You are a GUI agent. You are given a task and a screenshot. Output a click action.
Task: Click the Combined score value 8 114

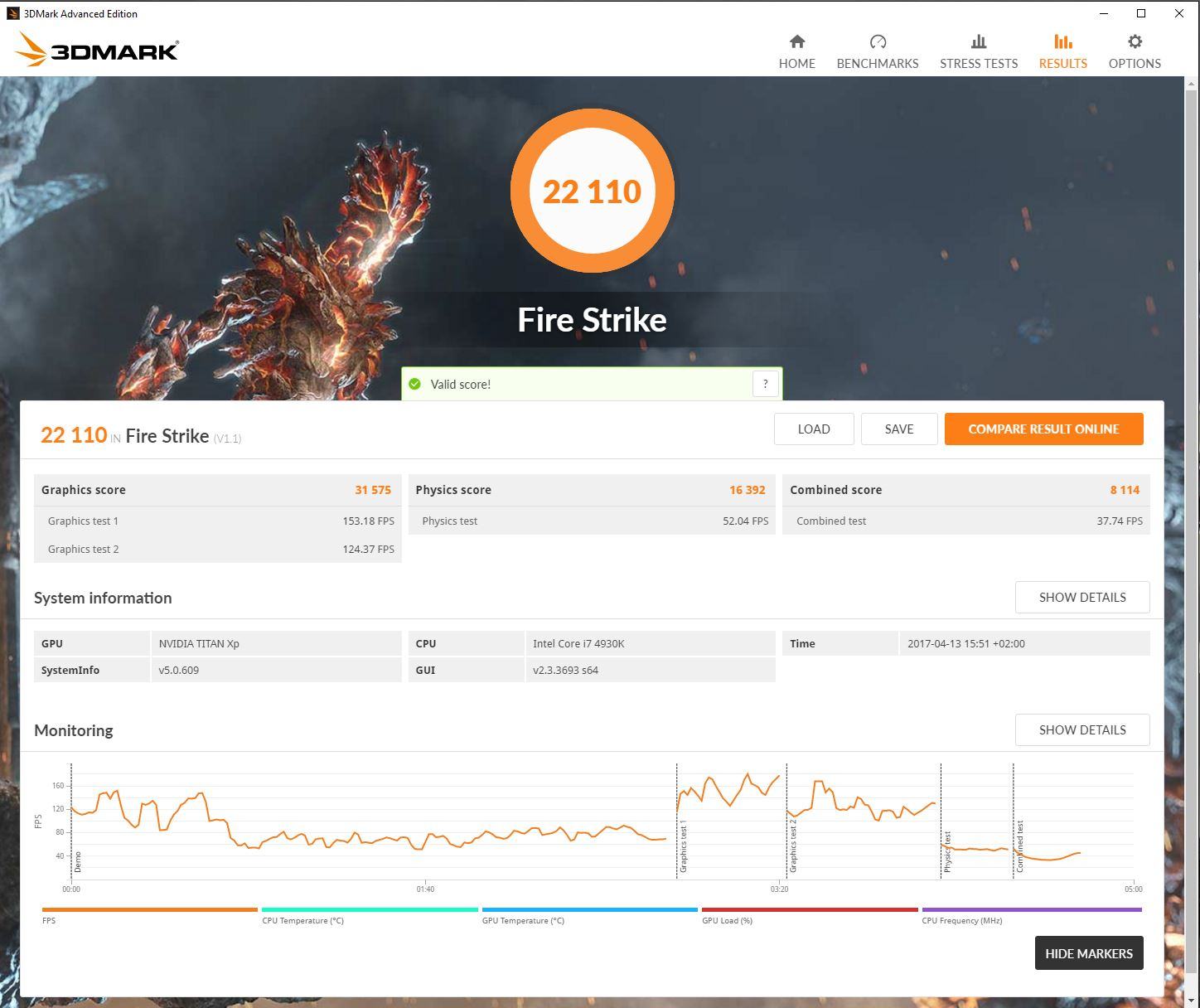[x=1125, y=490]
